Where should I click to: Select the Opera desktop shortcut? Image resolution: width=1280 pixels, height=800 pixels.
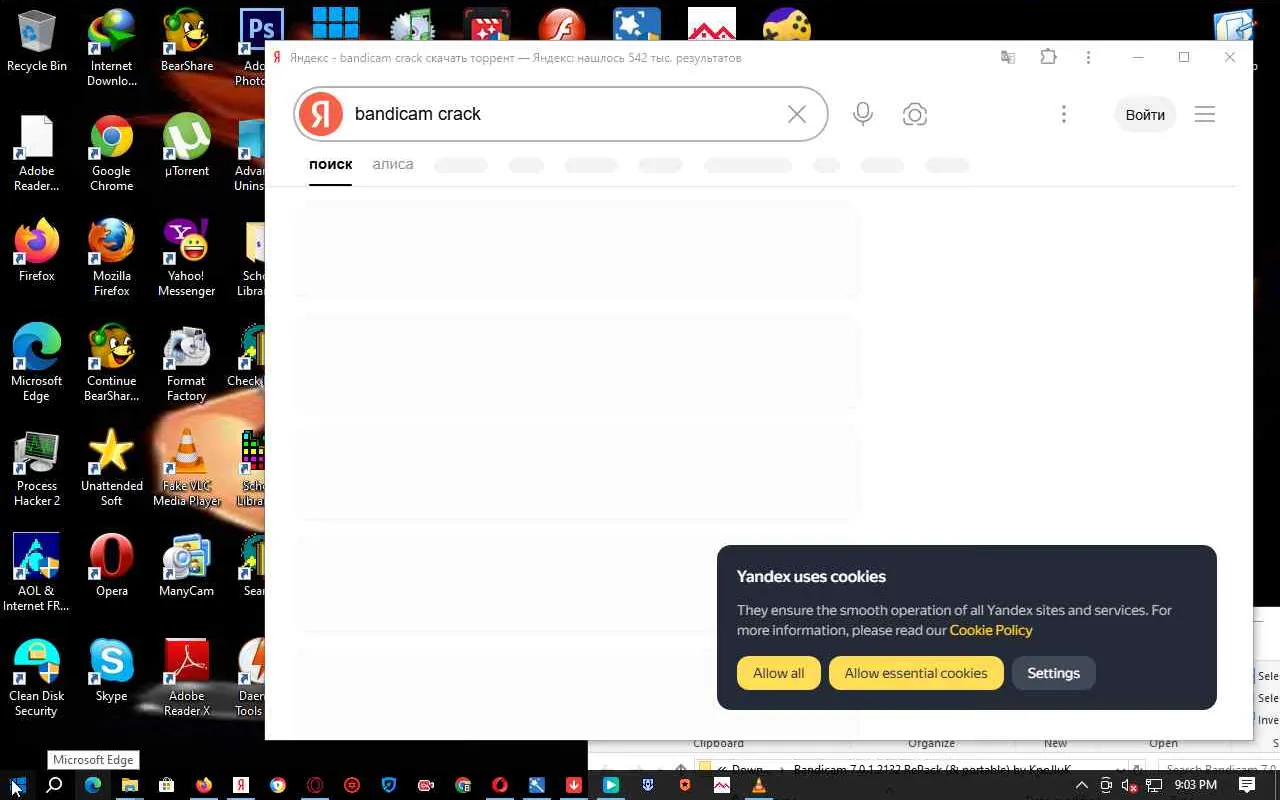112,567
